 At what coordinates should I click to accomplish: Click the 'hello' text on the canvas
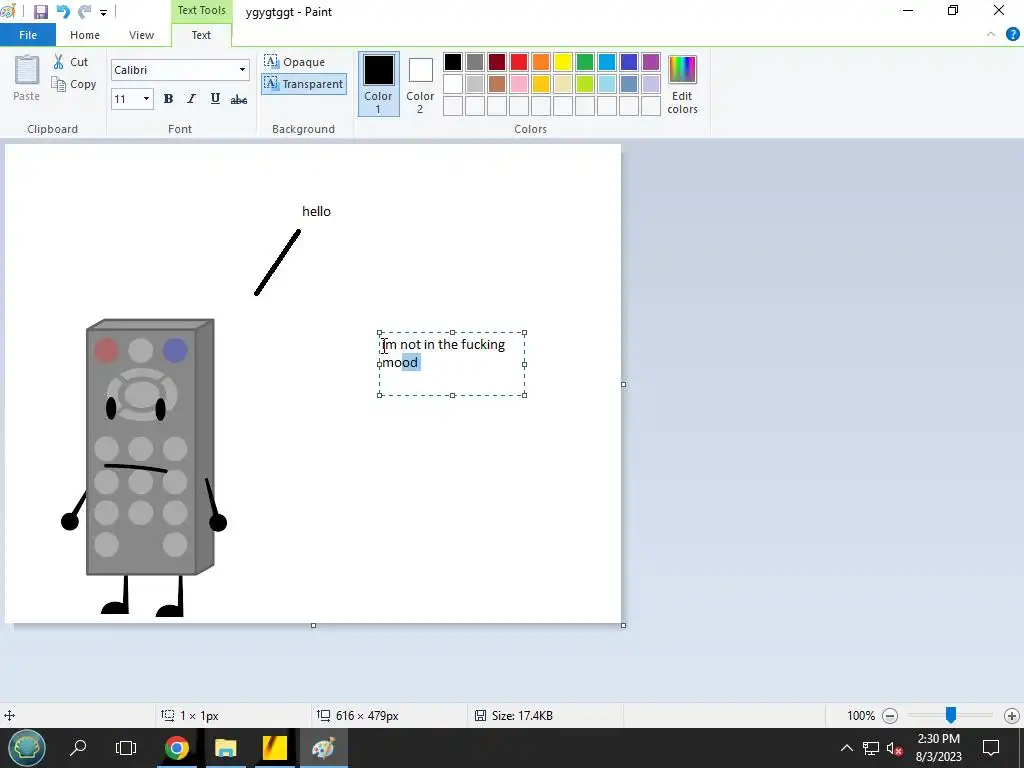click(x=316, y=211)
